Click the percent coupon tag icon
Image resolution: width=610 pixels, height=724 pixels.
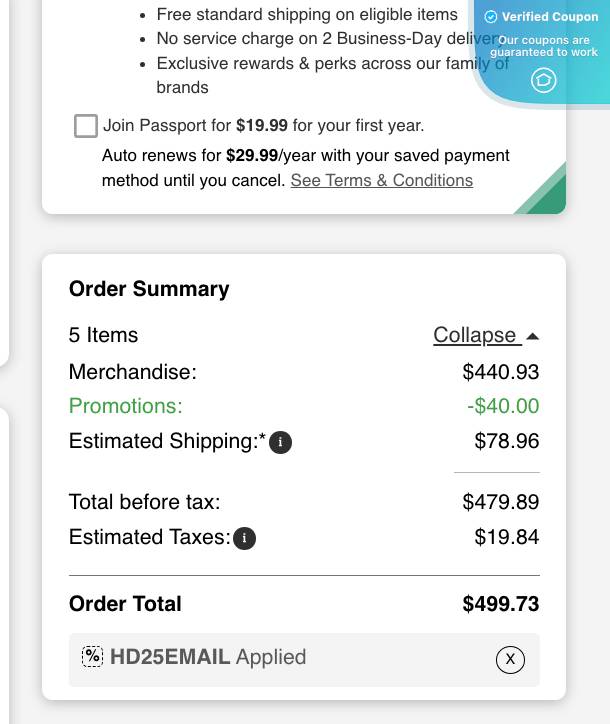click(x=93, y=657)
